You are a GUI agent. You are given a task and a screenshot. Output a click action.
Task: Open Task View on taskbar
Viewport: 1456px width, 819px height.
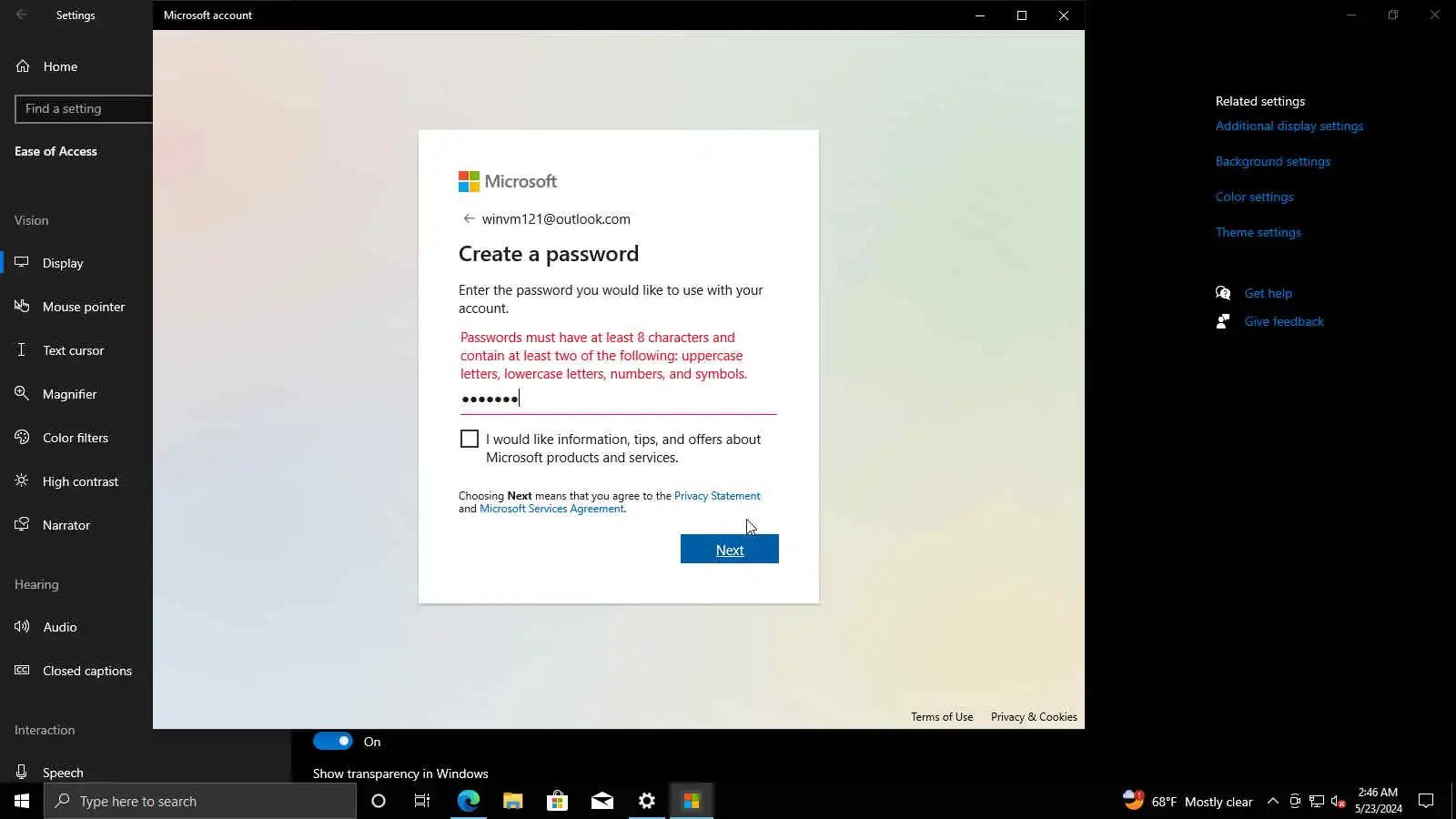coord(422,801)
